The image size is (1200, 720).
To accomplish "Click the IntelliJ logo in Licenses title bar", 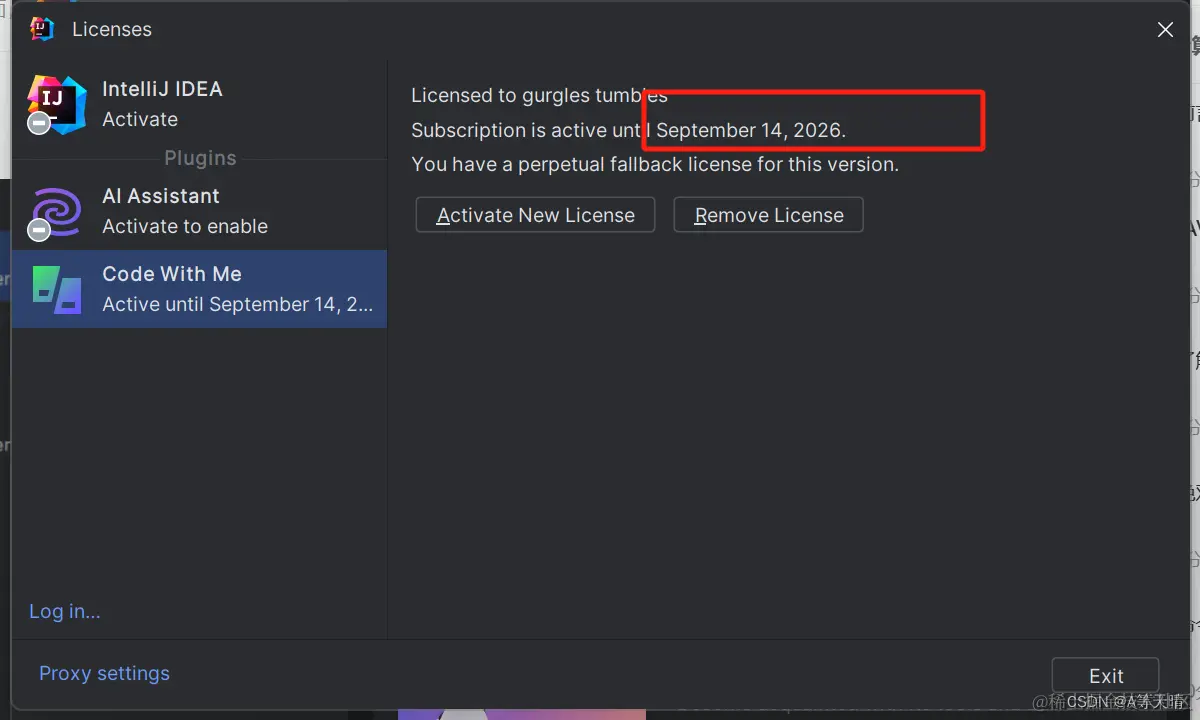I will (x=42, y=29).
